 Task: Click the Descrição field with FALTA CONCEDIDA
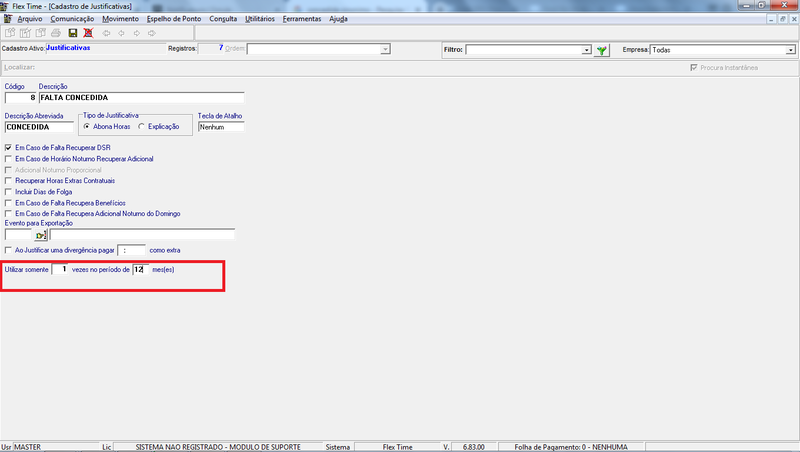pos(141,97)
